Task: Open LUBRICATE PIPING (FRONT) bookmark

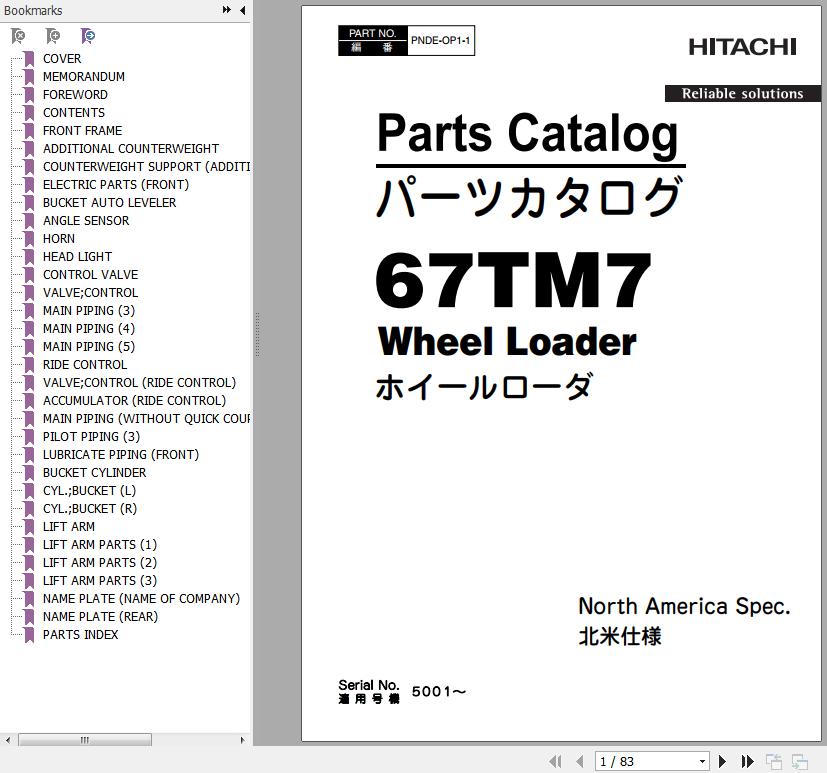Action: point(121,455)
